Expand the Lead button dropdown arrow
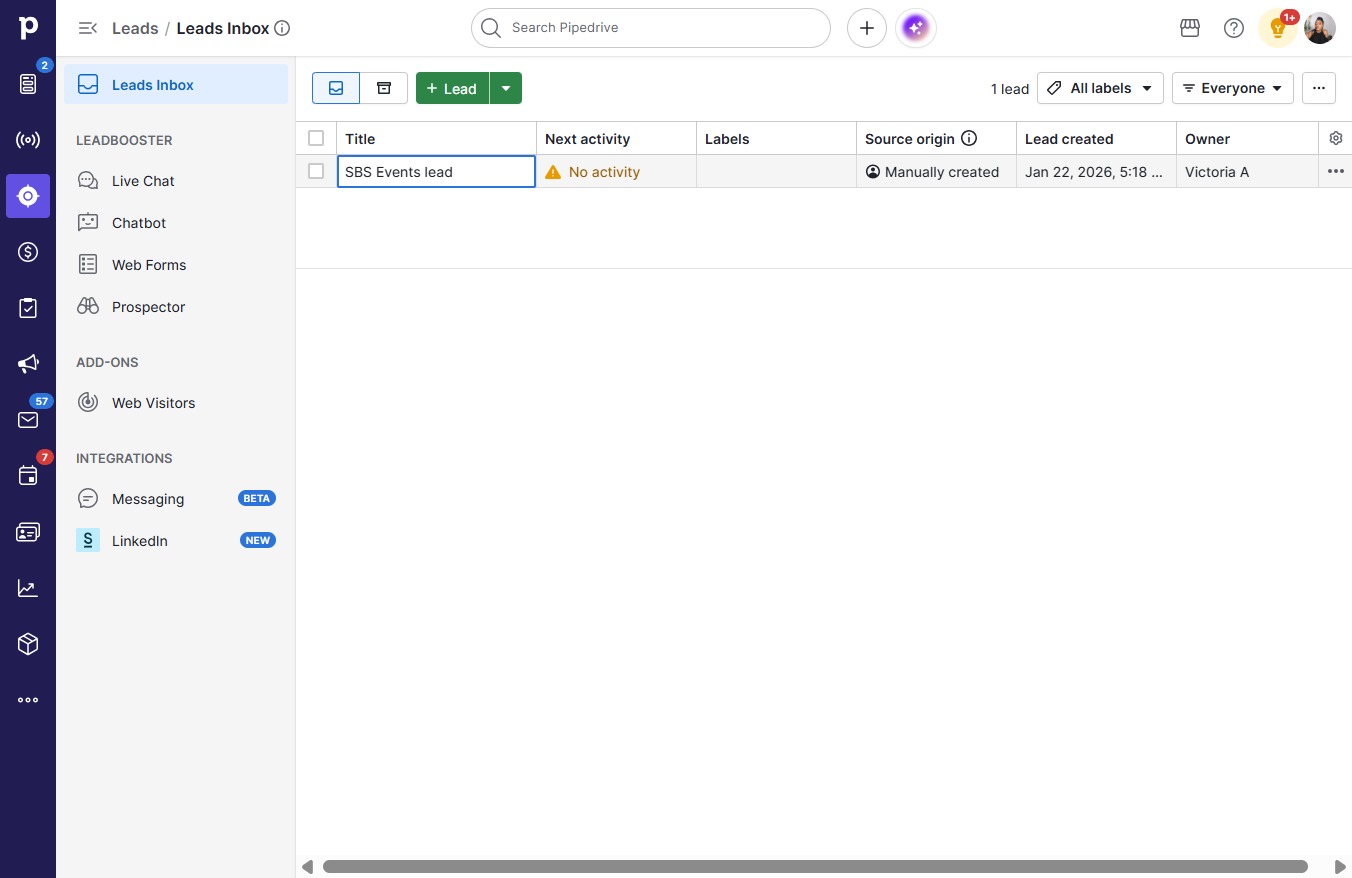This screenshot has width=1352, height=878. tap(506, 88)
